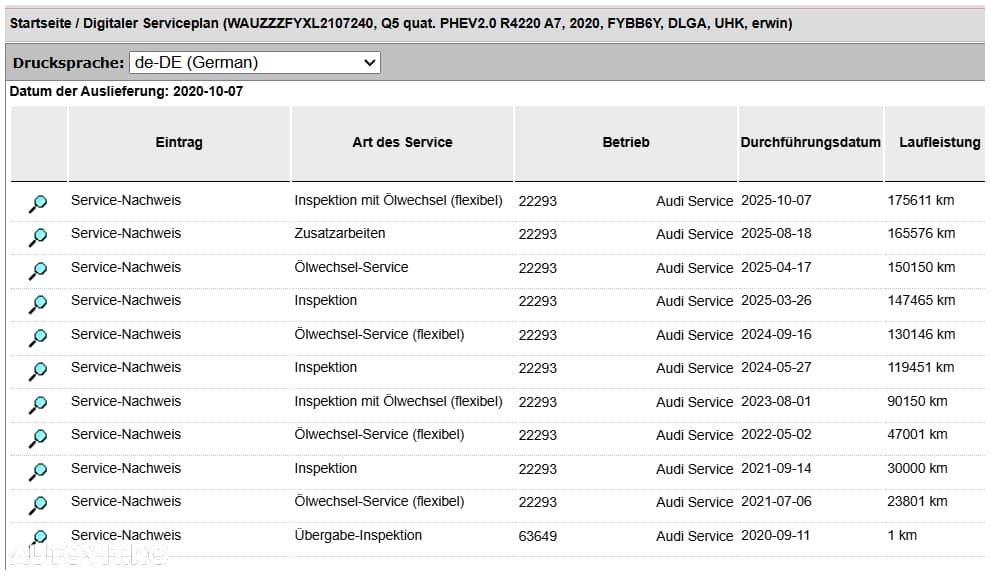Open details for the 2025-10-07 service entry
Screen dimensions: 990x575
[38, 204]
